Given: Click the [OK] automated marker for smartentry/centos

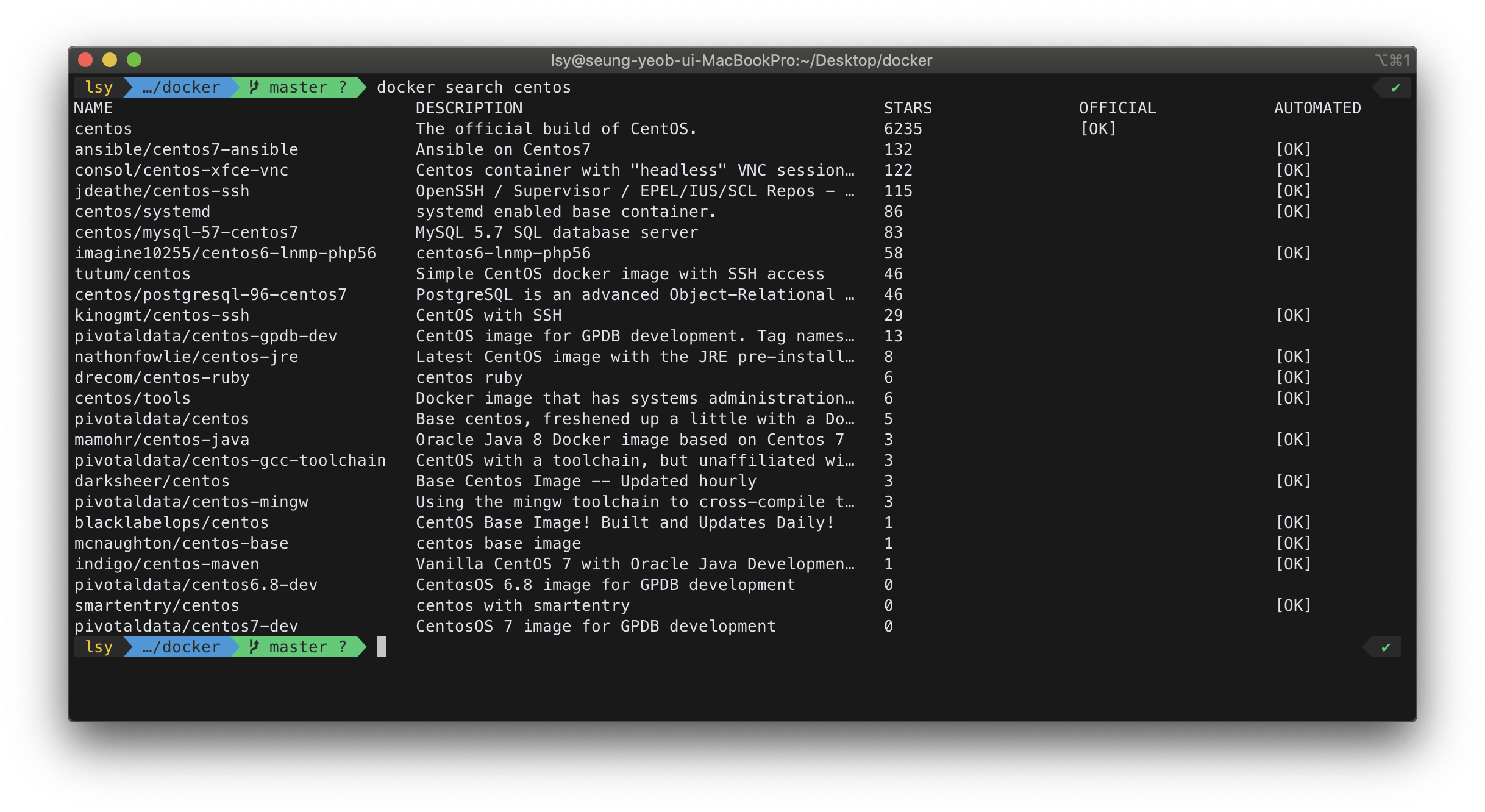Looking at the screenshot, I should pos(1293,605).
